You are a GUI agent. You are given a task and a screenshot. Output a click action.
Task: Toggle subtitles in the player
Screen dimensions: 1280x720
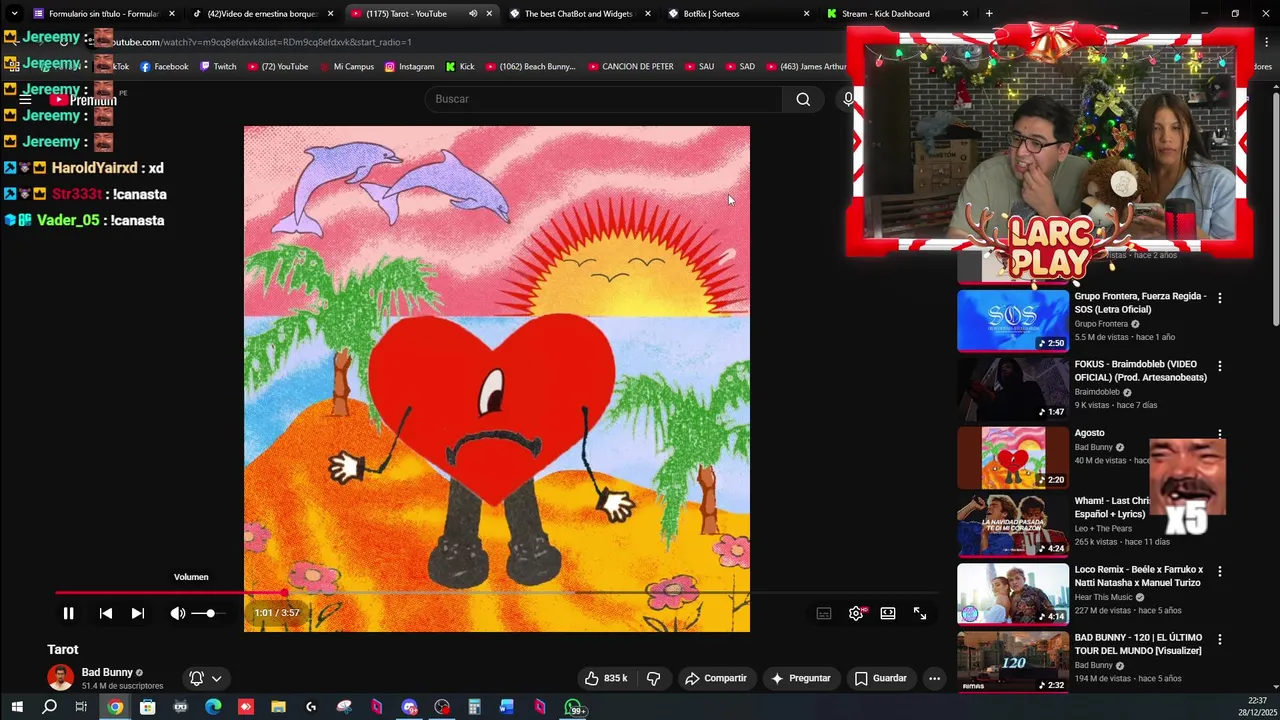point(824,613)
